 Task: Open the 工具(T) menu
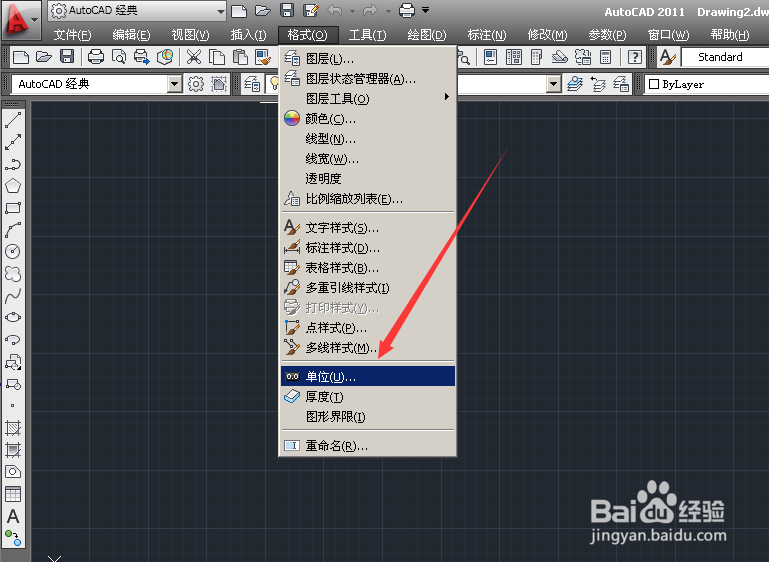click(x=367, y=35)
